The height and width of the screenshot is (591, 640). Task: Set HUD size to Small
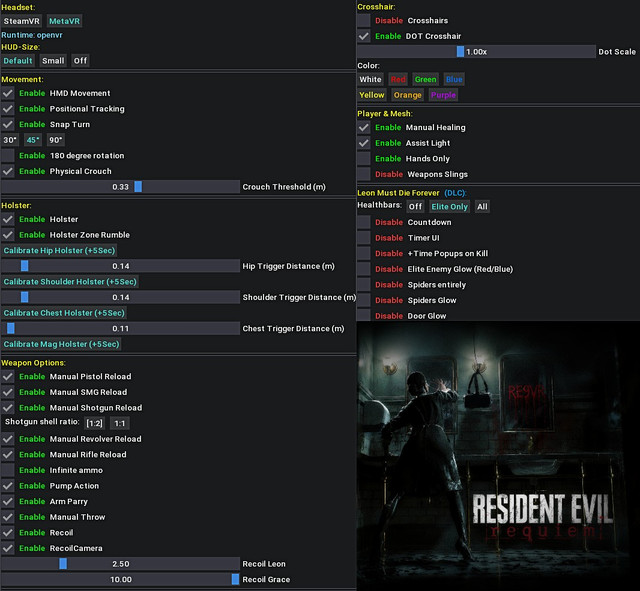pos(53,61)
